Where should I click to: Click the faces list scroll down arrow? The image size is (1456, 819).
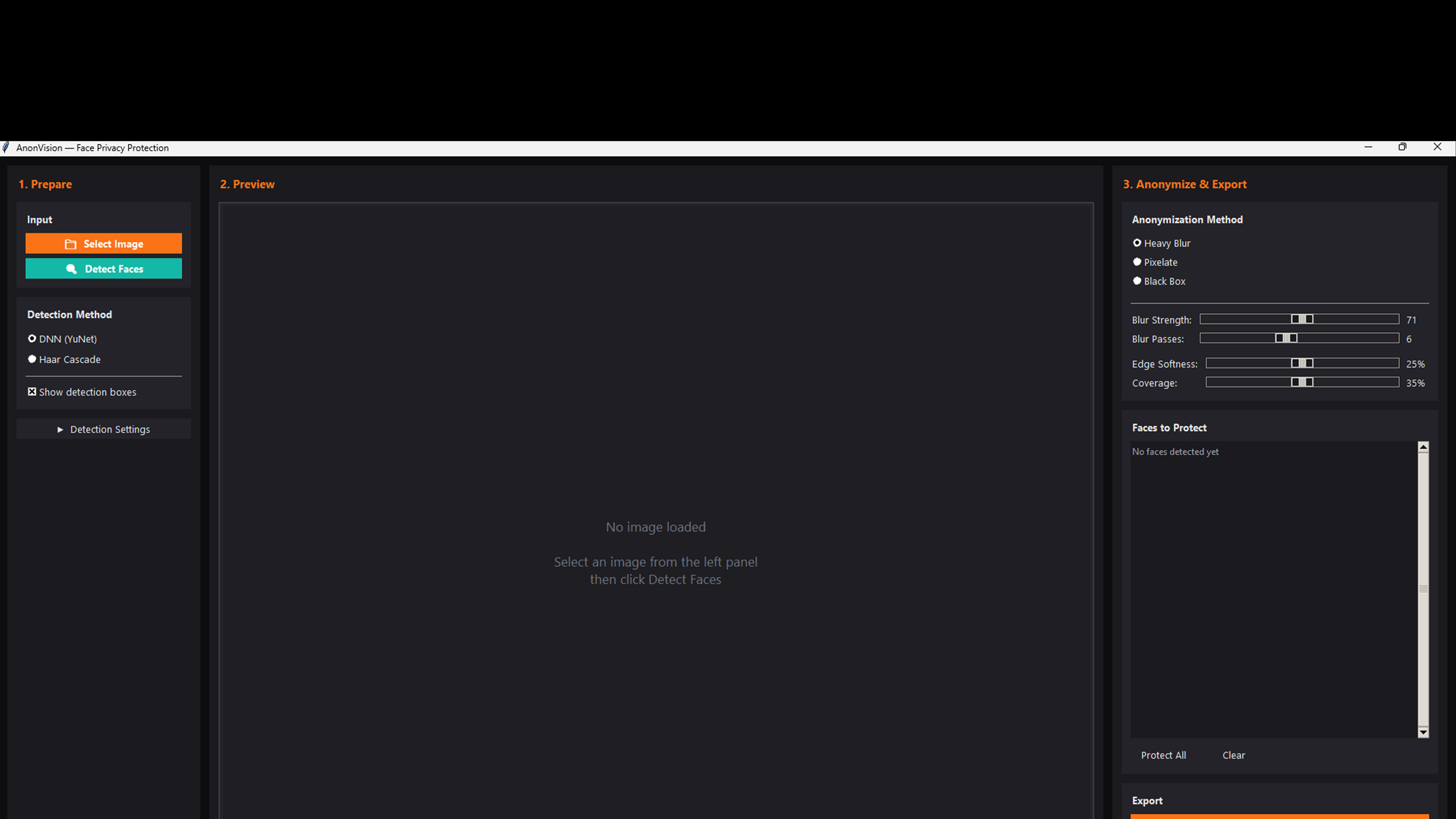pos(1423,733)
